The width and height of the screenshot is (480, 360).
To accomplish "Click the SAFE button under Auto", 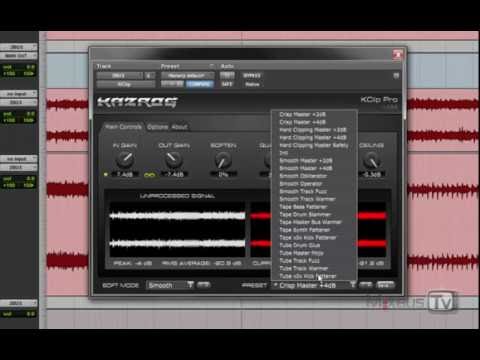I will [227, 84].
